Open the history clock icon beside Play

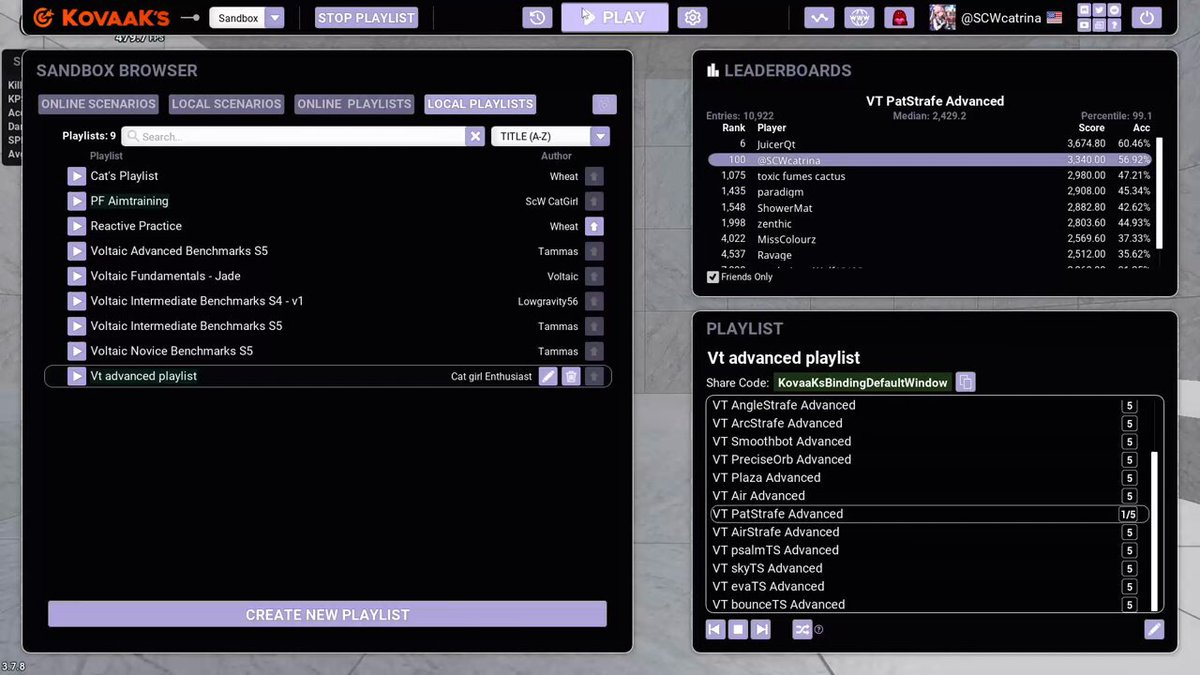coord(537,18)
